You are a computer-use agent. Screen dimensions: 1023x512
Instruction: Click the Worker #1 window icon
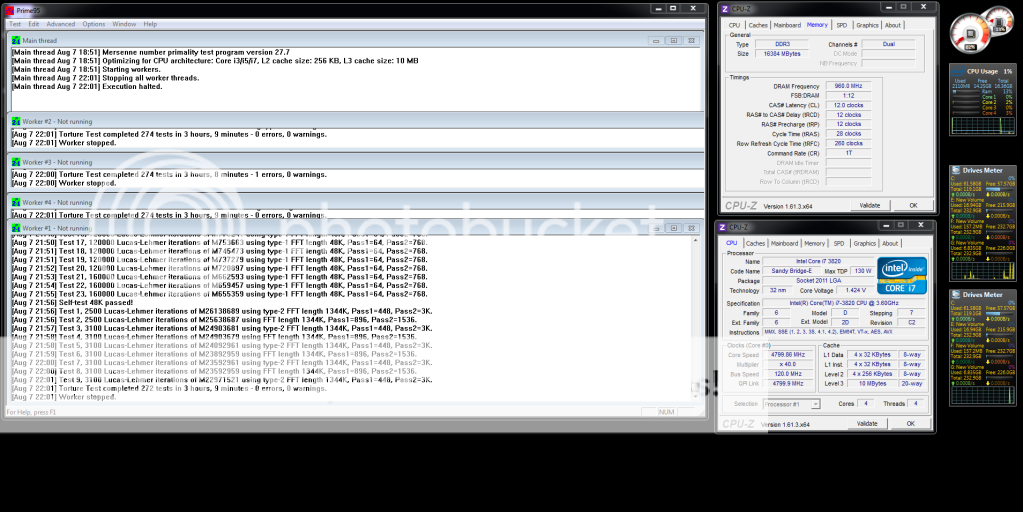pyautogui.click(x=16, y=228)
